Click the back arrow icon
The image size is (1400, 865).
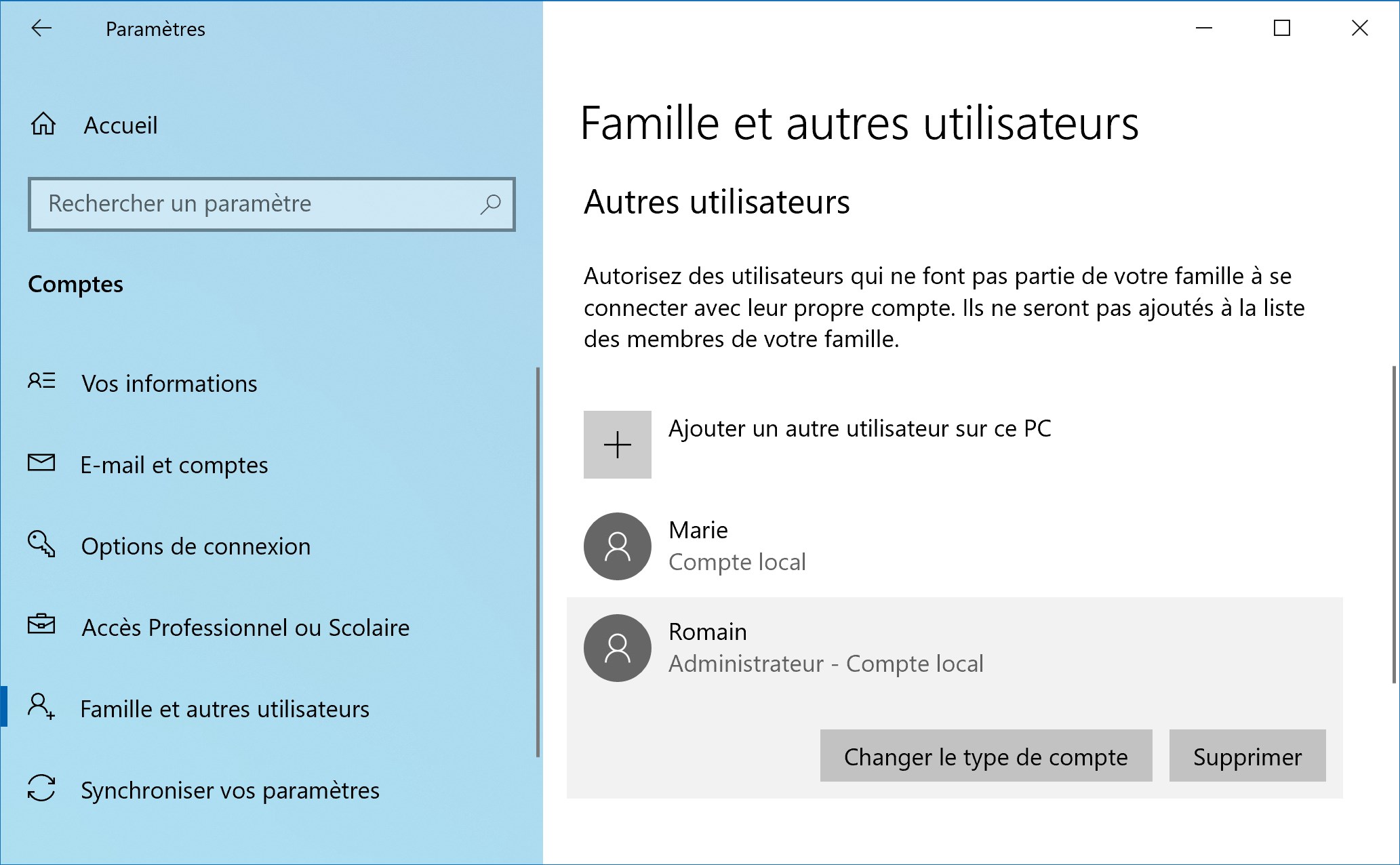point(42,28)
